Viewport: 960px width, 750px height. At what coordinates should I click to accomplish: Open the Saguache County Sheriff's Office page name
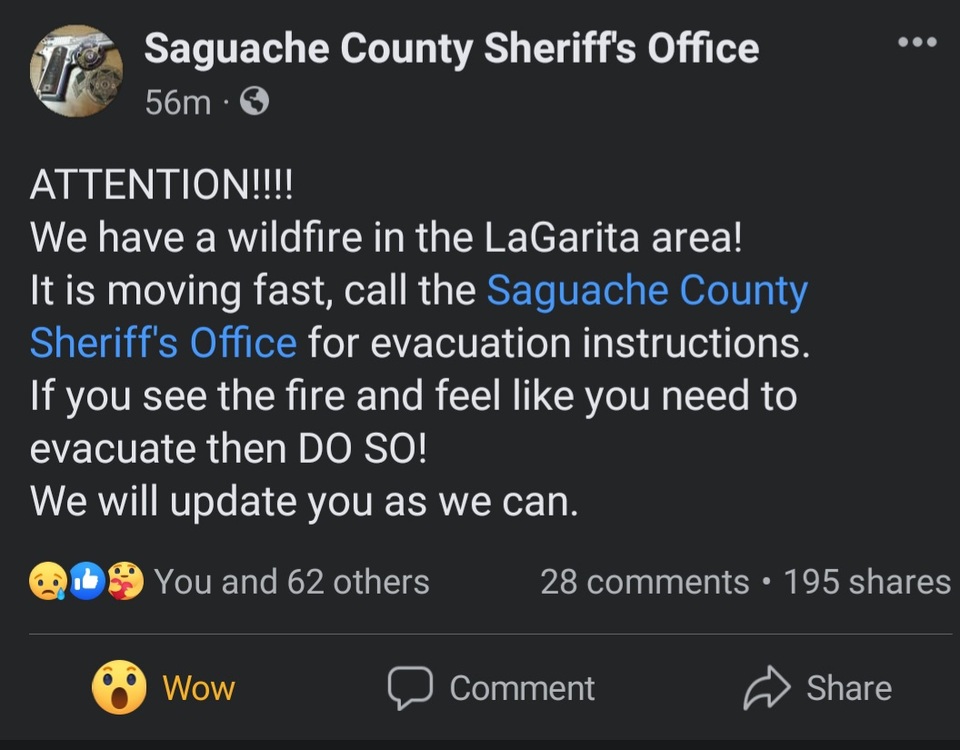coord(451,49)
